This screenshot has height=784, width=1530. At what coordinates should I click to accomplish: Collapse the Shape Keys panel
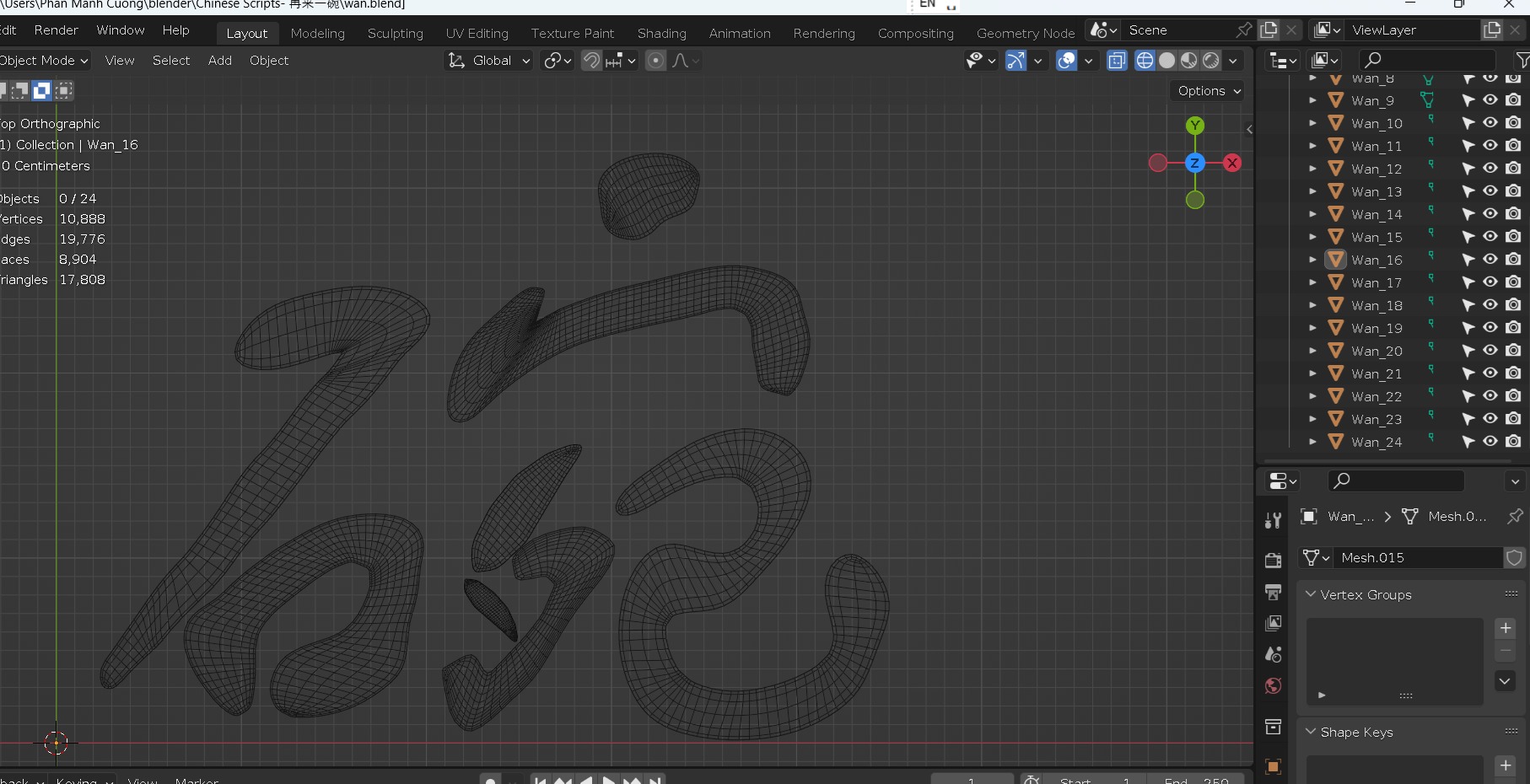point(1311,732)
